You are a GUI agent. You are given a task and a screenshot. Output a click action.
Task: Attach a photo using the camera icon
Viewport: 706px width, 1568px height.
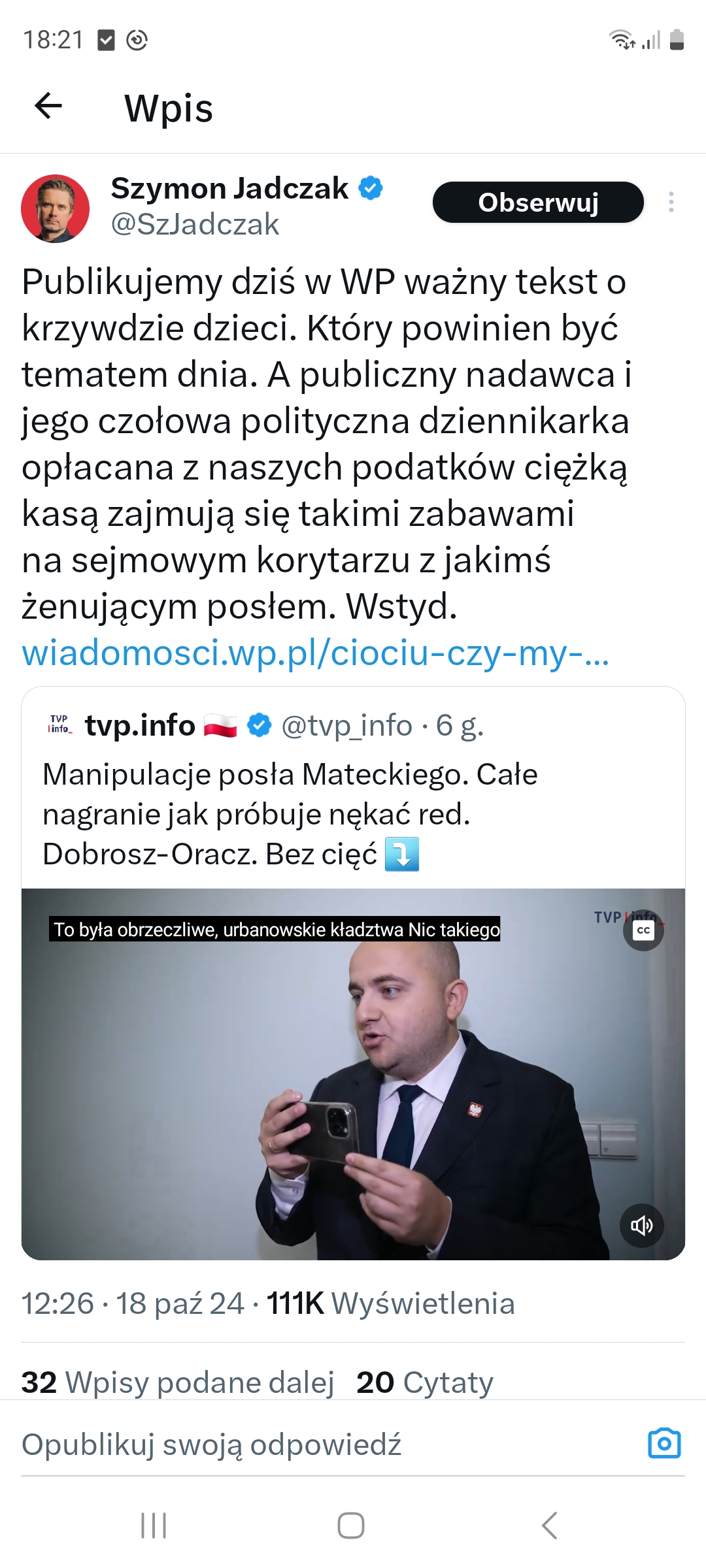[664, 1443]
